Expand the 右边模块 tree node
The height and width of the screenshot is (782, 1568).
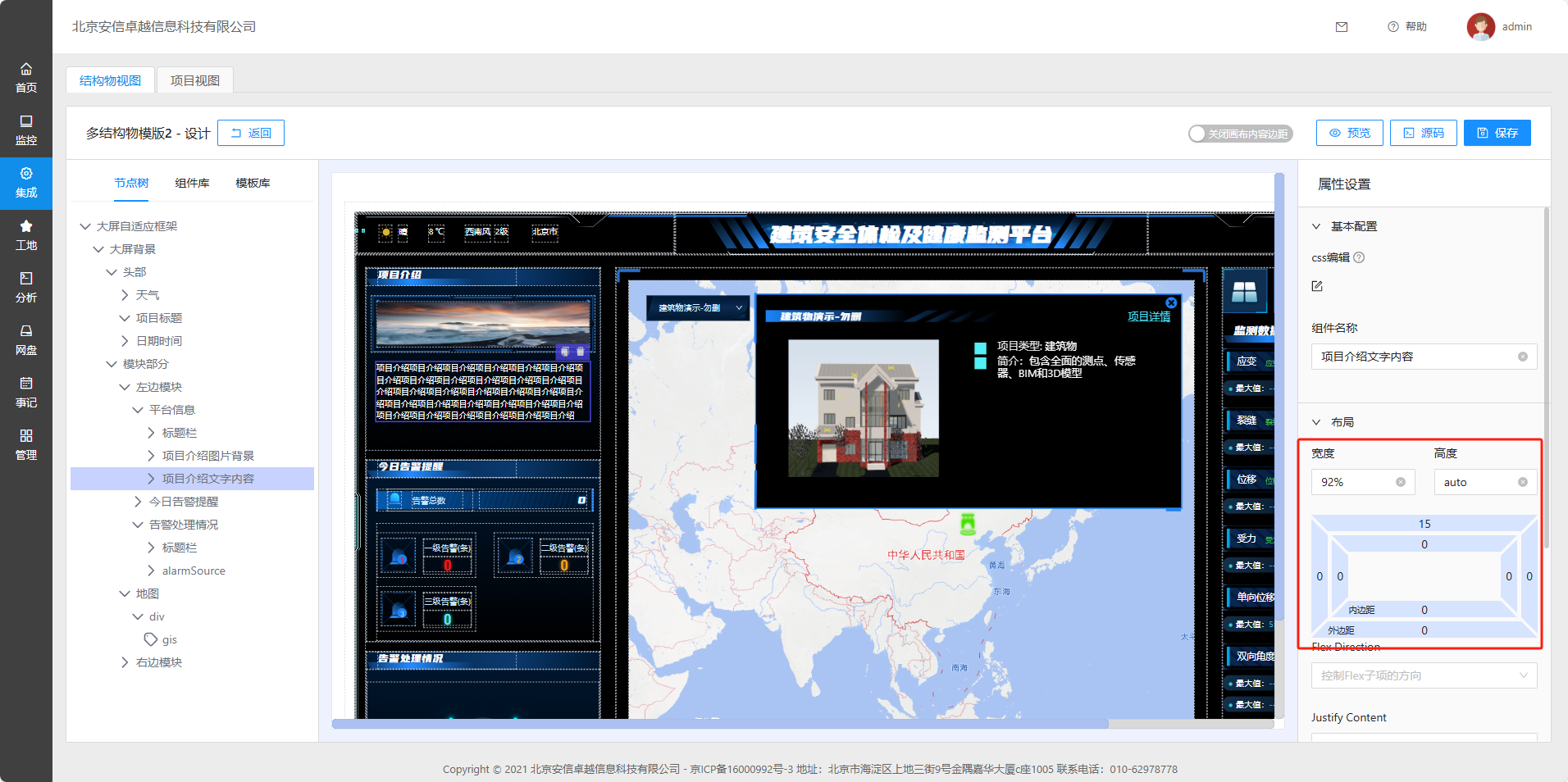(125, 662)
